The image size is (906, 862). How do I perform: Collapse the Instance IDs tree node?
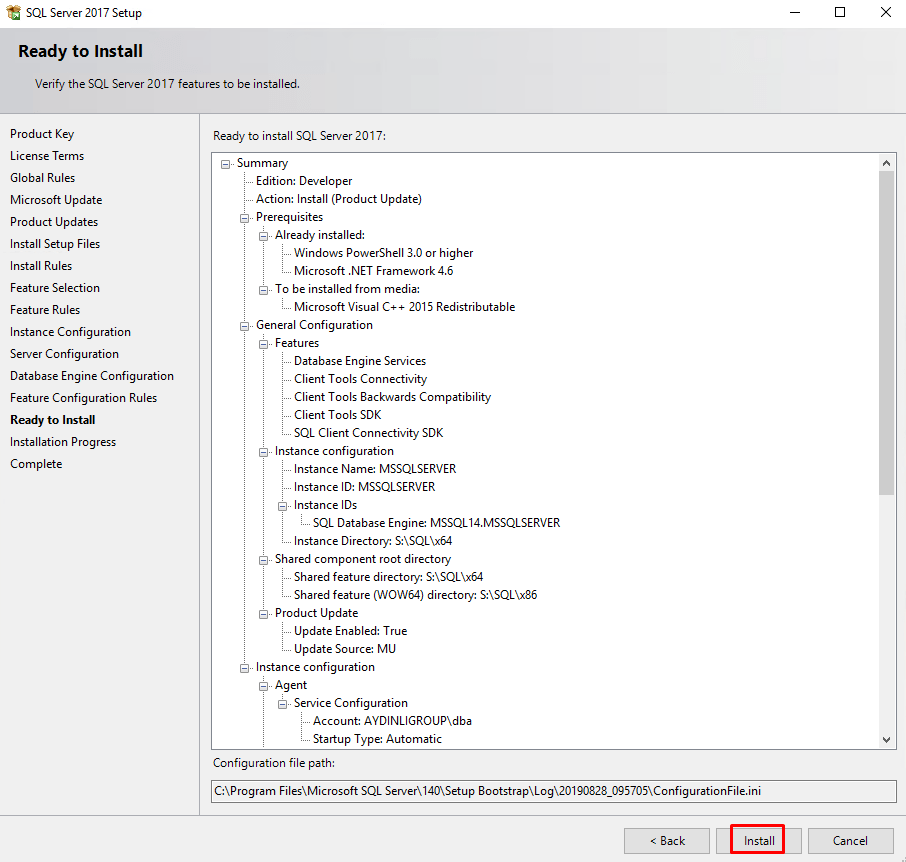pos(283,505)
